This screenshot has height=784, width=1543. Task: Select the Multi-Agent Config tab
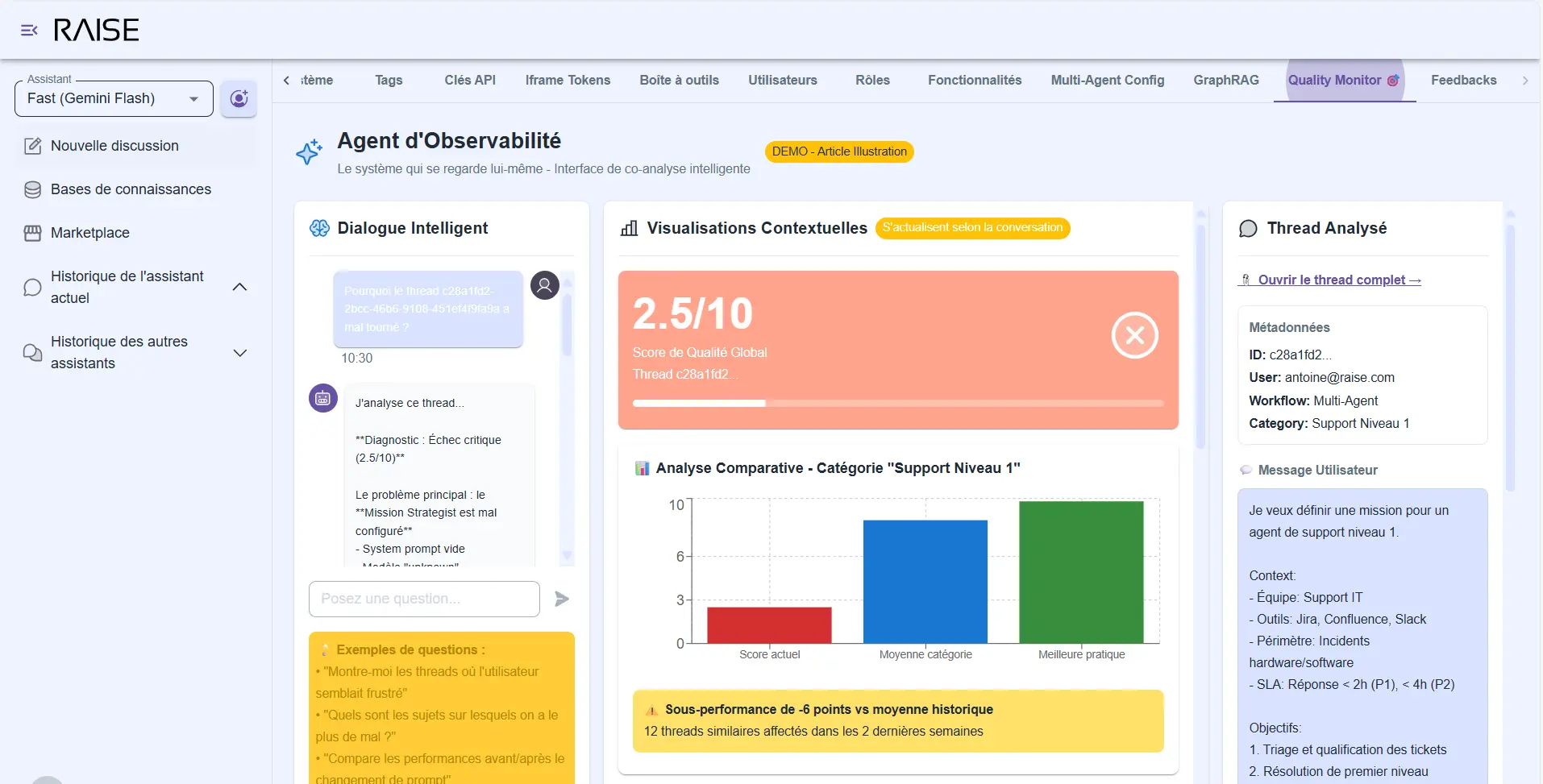(1107, 81)
